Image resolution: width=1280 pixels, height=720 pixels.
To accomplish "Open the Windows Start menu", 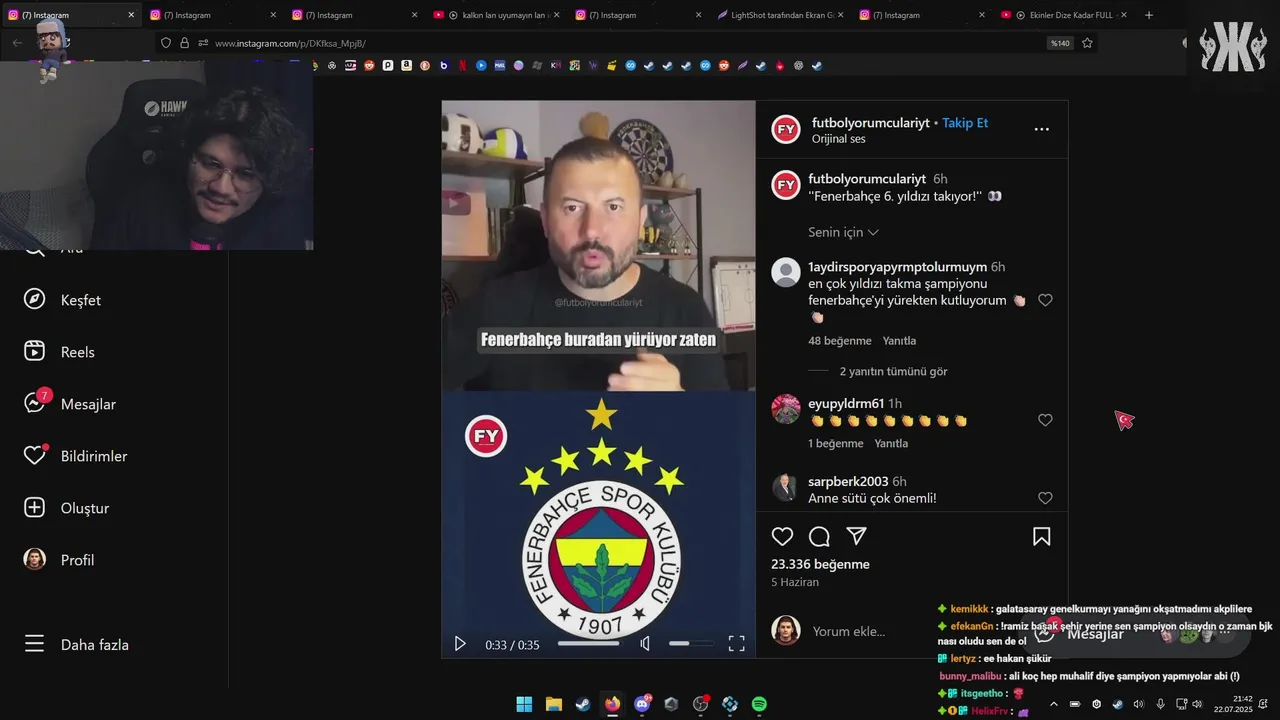I will point(524,704).
